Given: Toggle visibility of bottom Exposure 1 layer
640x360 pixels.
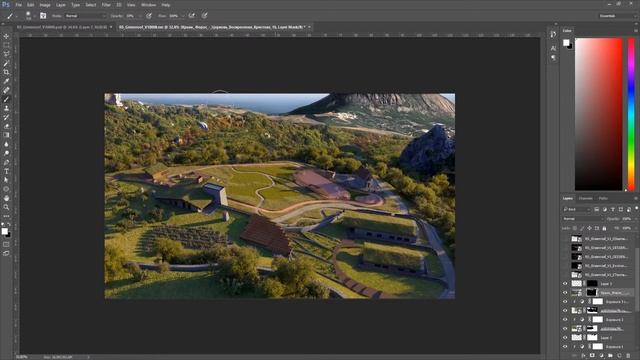Looking at the screenshot, I should pos(565,347).
